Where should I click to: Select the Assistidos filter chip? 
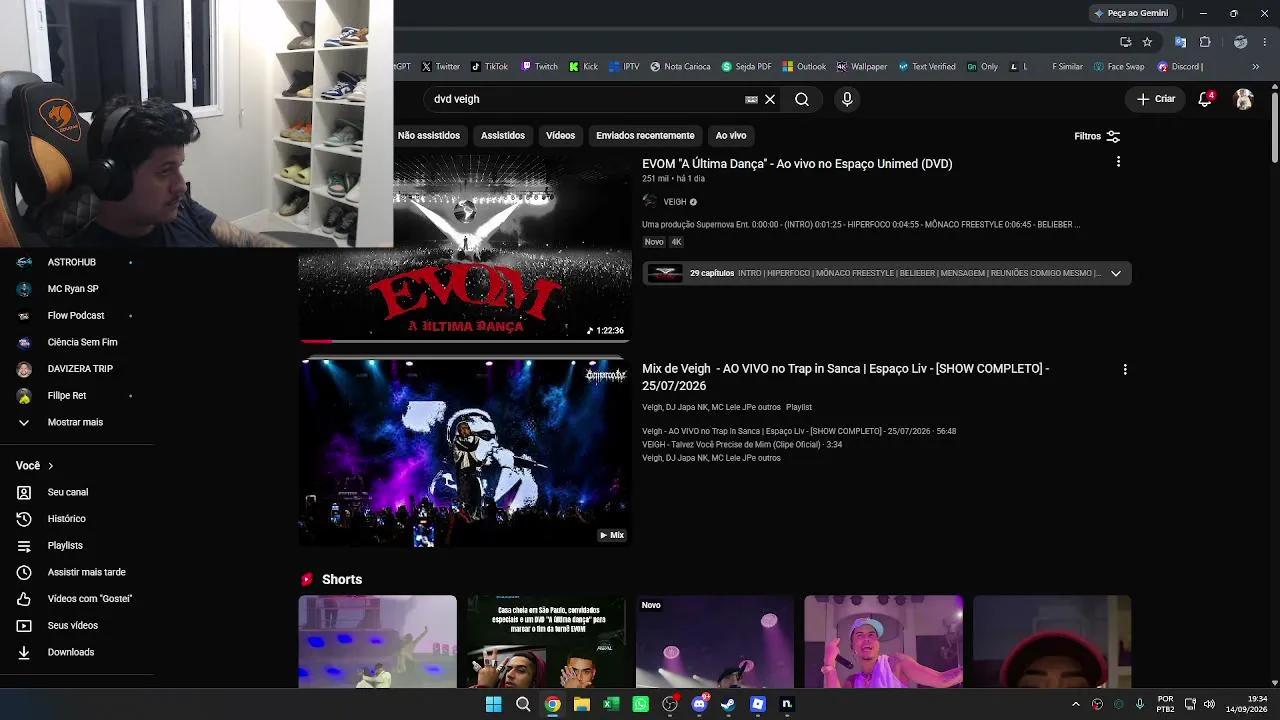tap(503, 135)
